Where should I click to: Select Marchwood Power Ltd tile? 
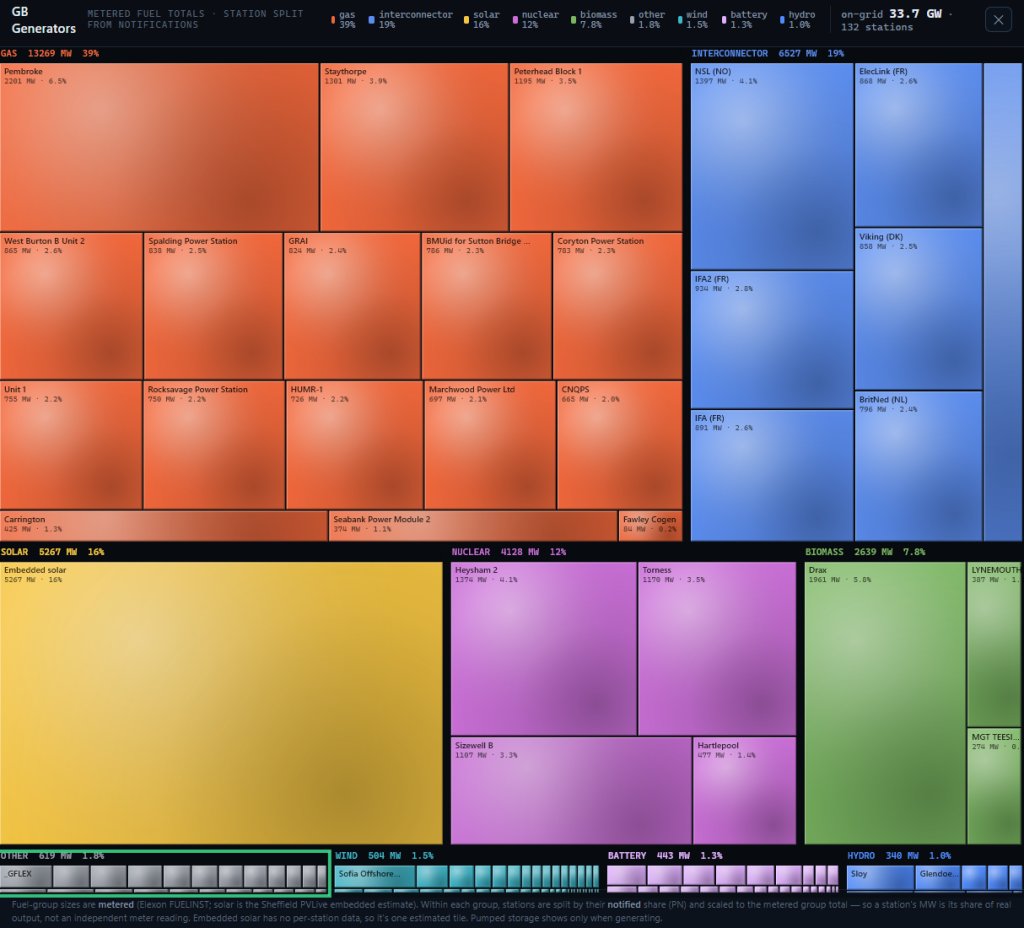click(490, 445)
